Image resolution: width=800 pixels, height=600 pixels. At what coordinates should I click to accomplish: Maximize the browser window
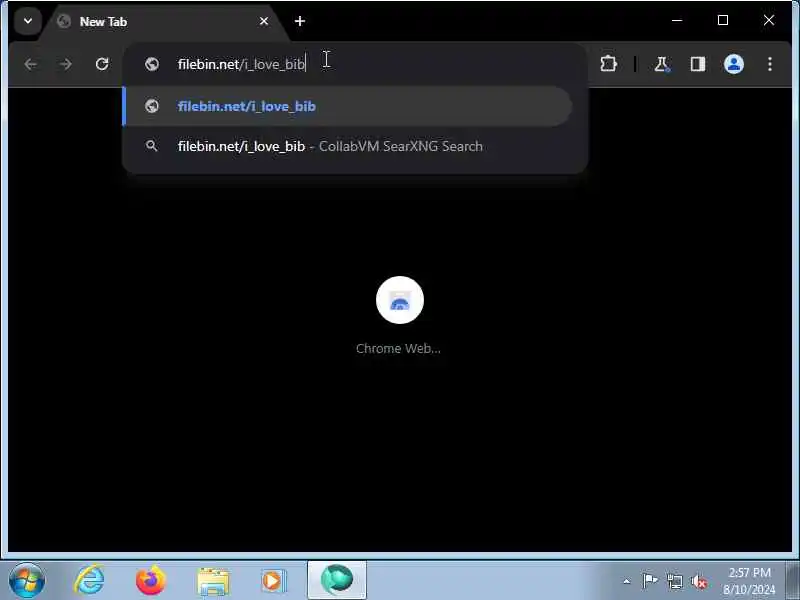click(723, 20)
